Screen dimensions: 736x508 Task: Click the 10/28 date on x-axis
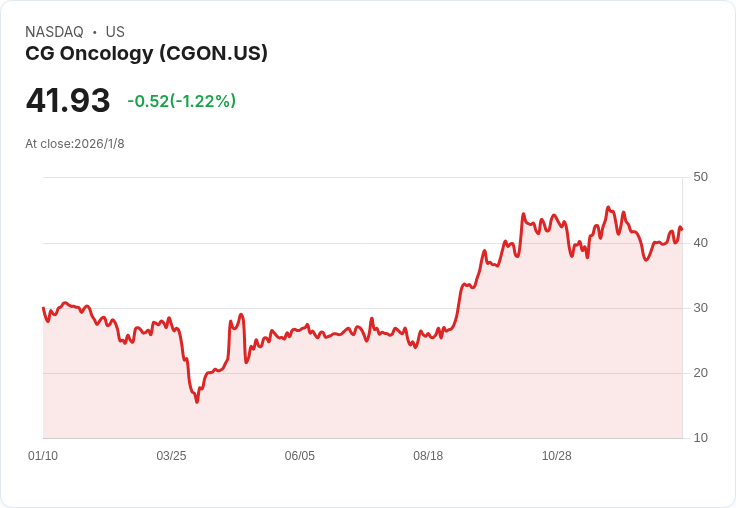point(557,456)
